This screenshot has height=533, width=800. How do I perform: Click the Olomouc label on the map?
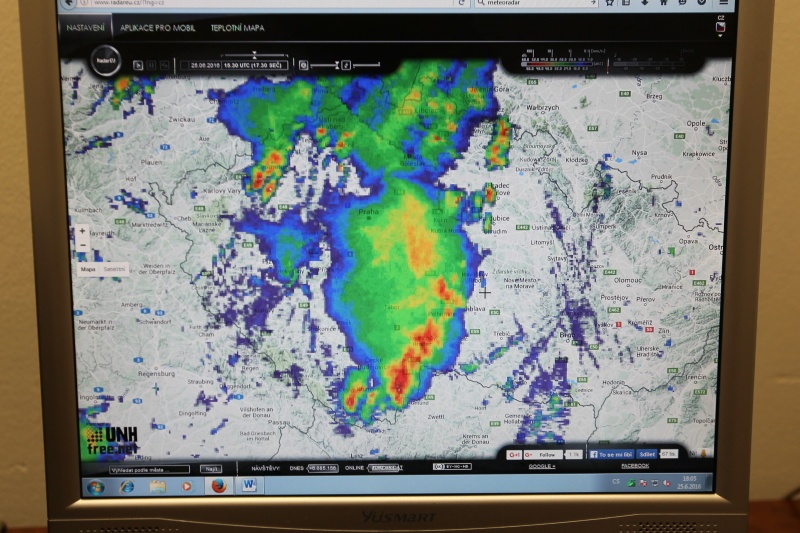[628, 280]
